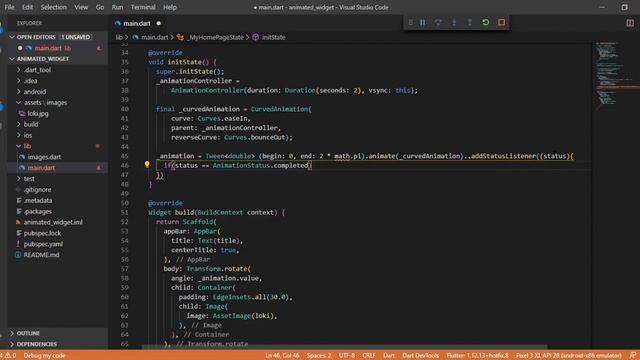
Task: Click the unsaved dot on main.dart tab
Action: pos(159,24)
